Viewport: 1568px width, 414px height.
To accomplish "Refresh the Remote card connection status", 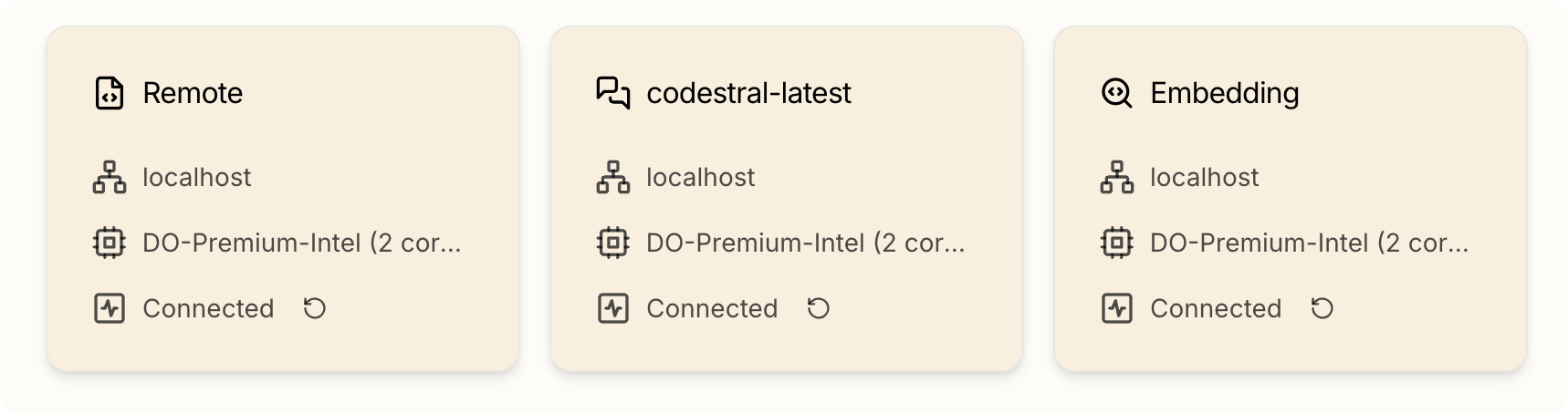I will click(x=315, y=308).
